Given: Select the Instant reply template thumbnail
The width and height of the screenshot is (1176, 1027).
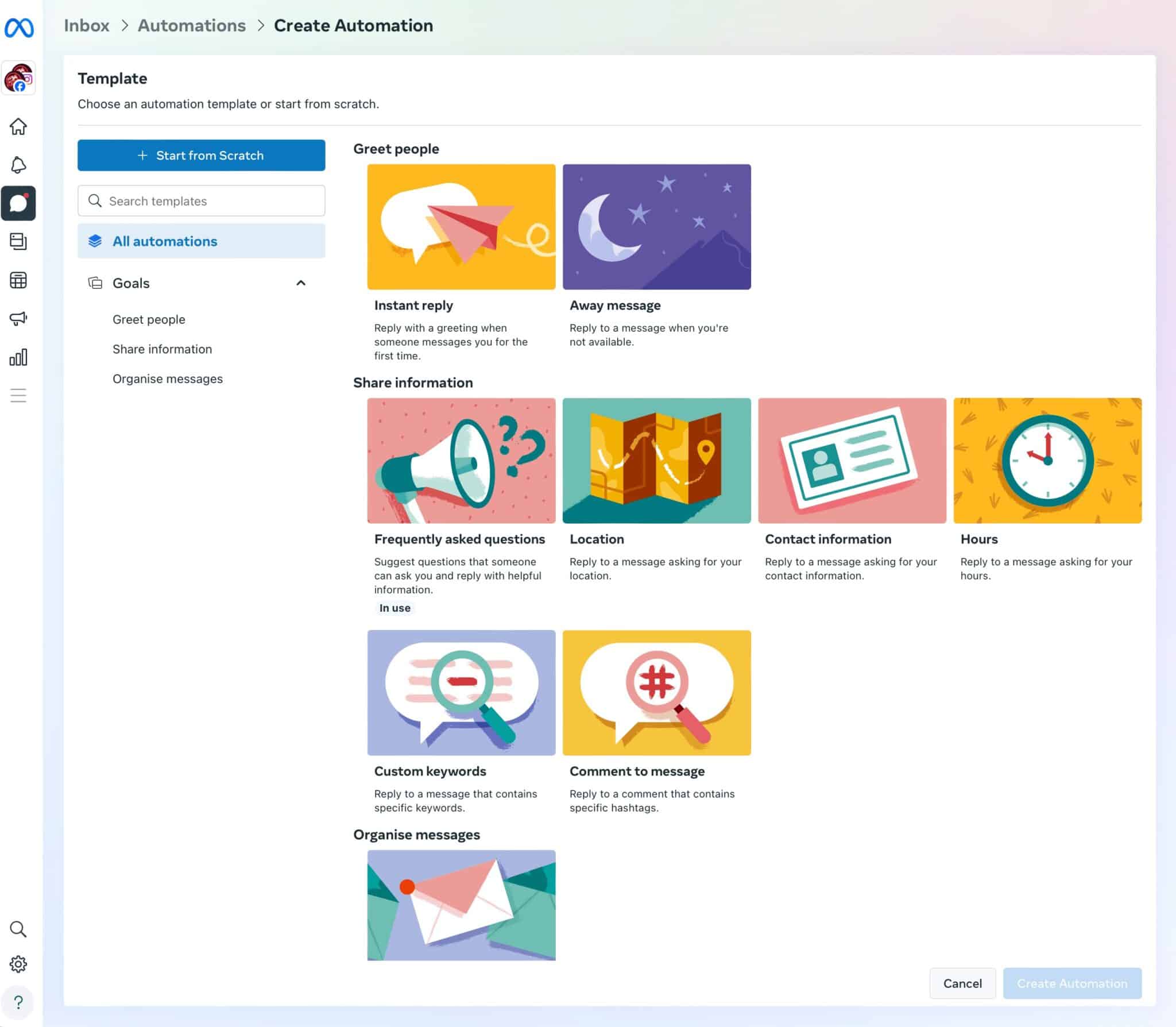Looking at the screenshot, I should coord(461,226).
